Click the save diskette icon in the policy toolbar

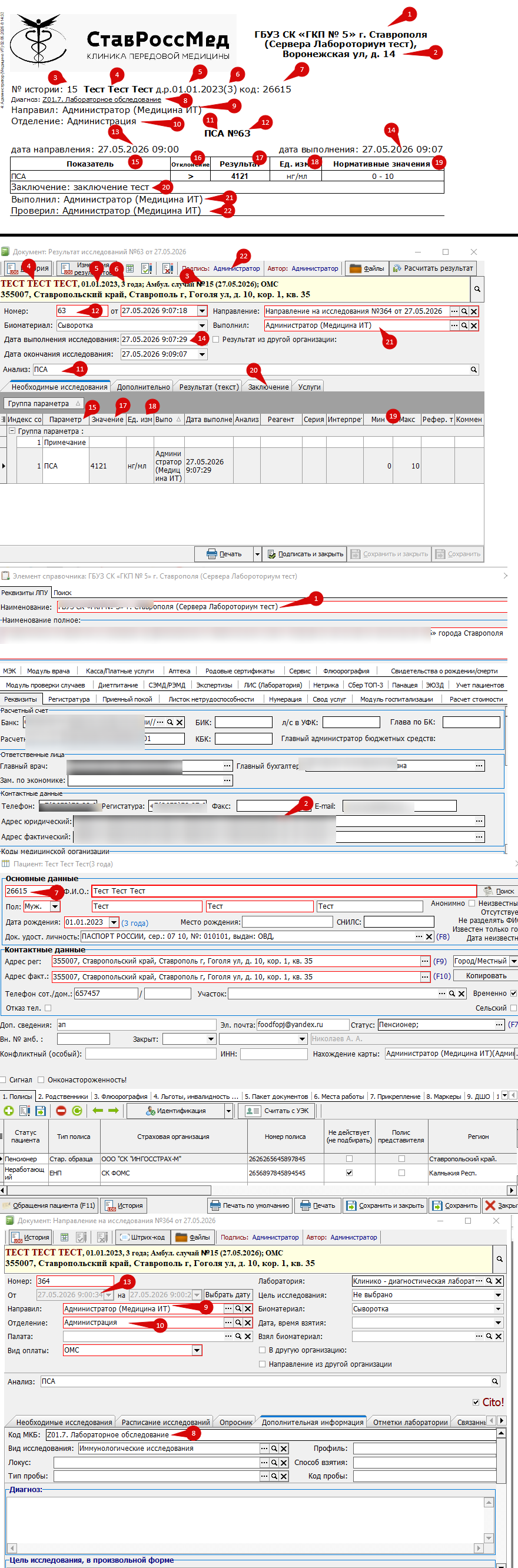pos(40,1111)
